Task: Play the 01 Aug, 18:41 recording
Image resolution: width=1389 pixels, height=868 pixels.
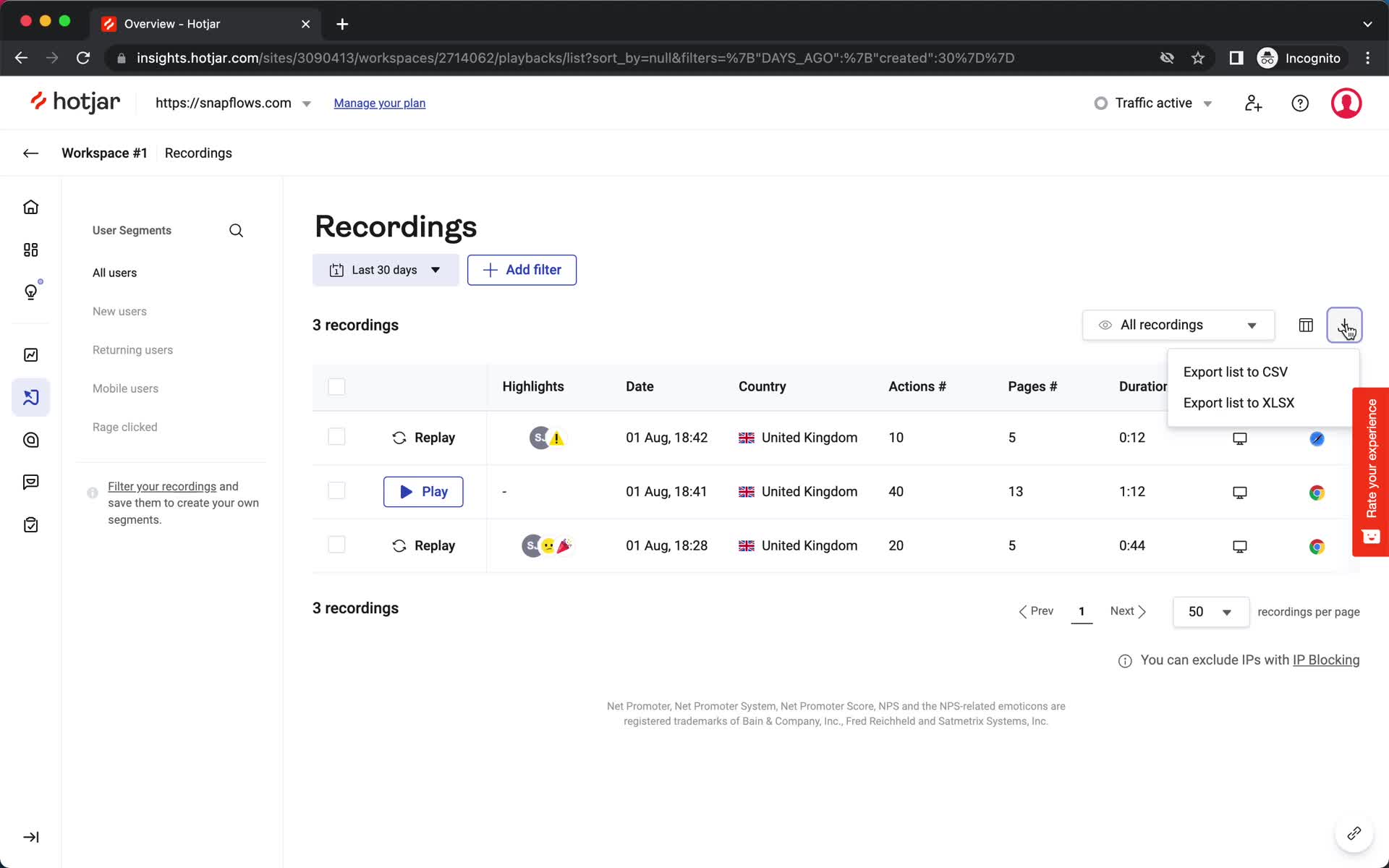Action: (423, 492)
